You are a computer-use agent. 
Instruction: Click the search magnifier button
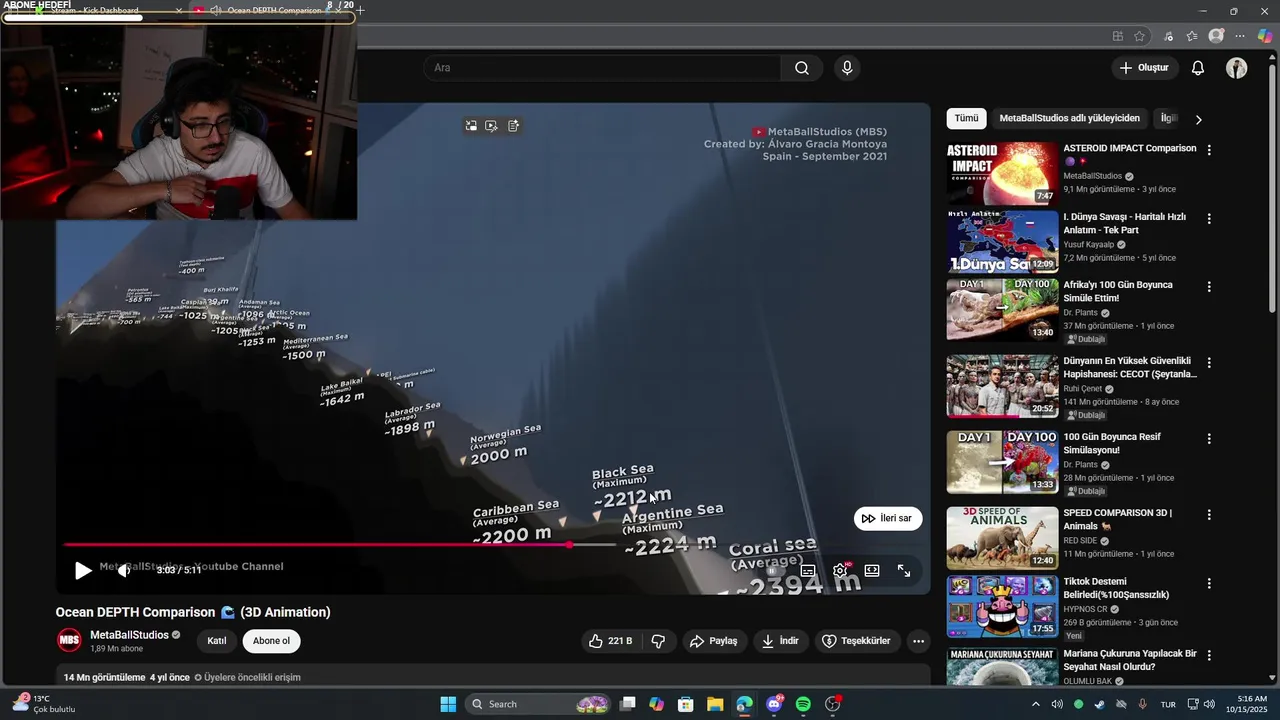tap(802, 68)
